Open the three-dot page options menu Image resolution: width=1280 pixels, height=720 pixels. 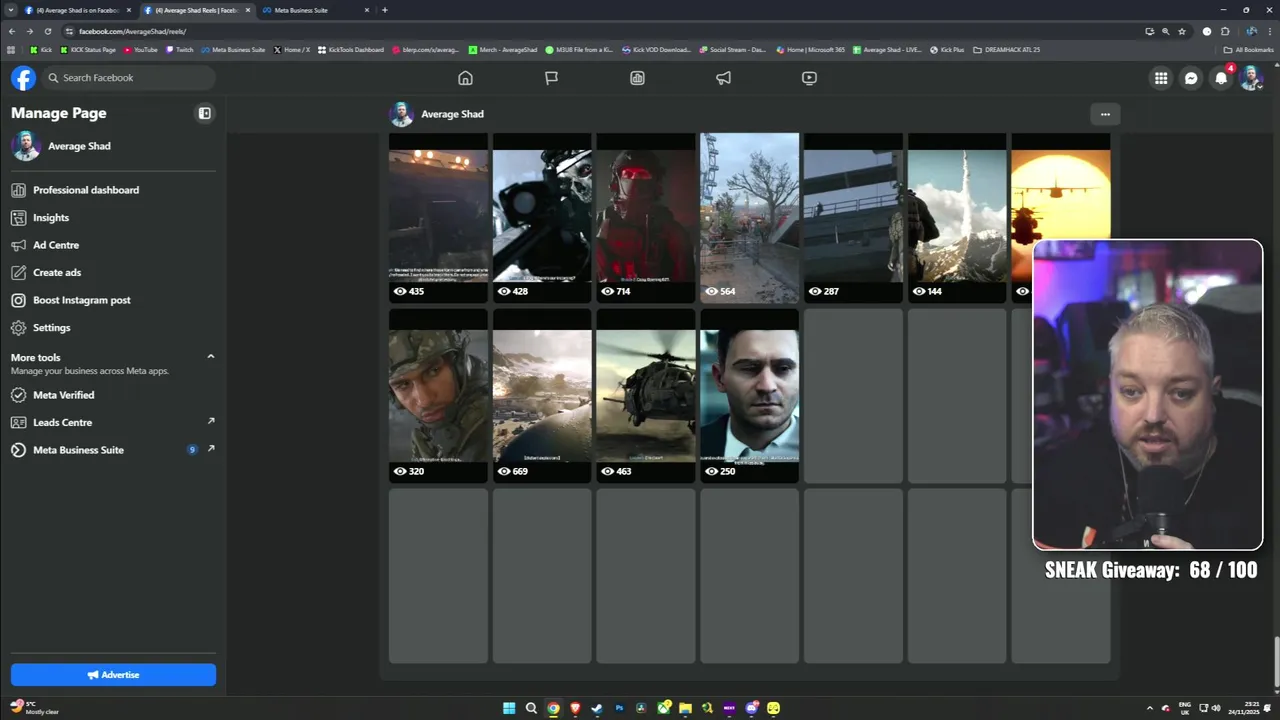1105,114
